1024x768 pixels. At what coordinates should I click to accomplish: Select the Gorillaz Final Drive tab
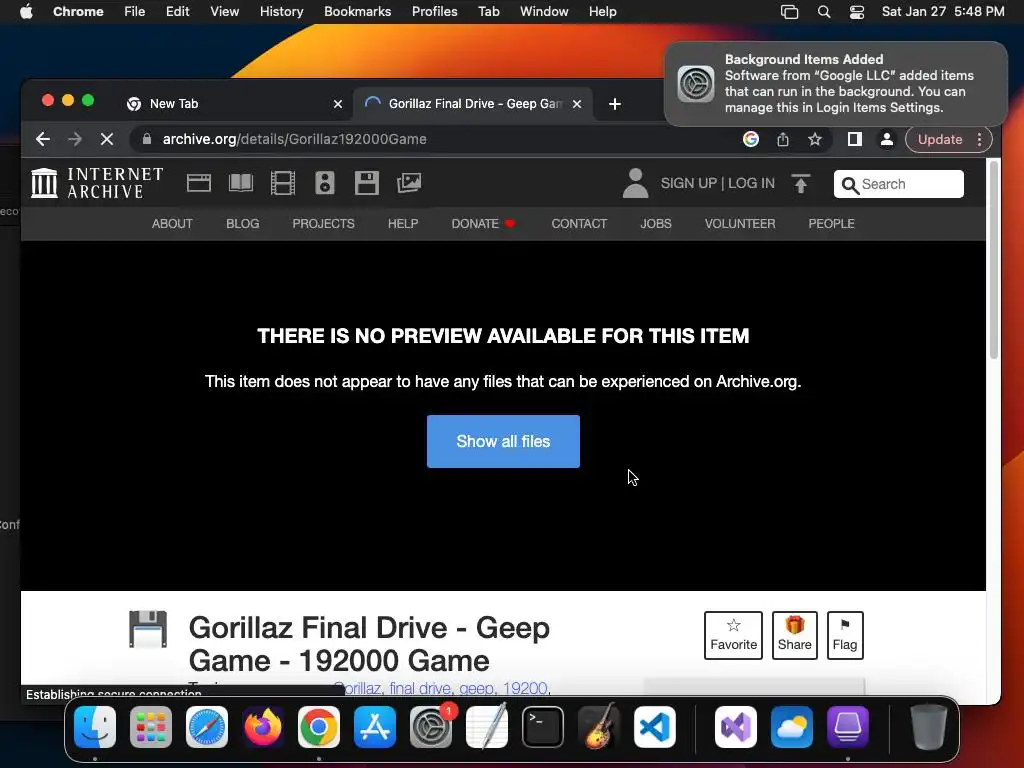pyautogui.click(x=473, y=104)
